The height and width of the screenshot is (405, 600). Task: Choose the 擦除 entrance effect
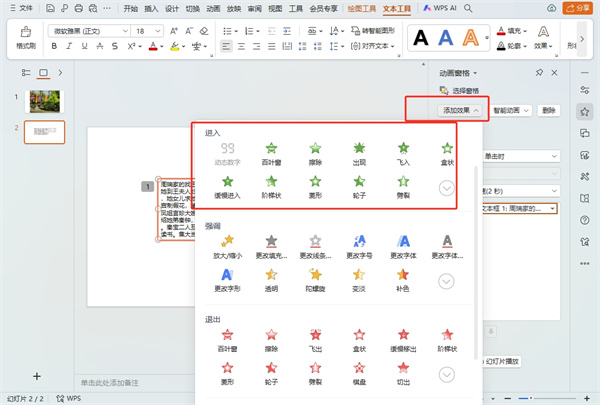click(315, 154)
